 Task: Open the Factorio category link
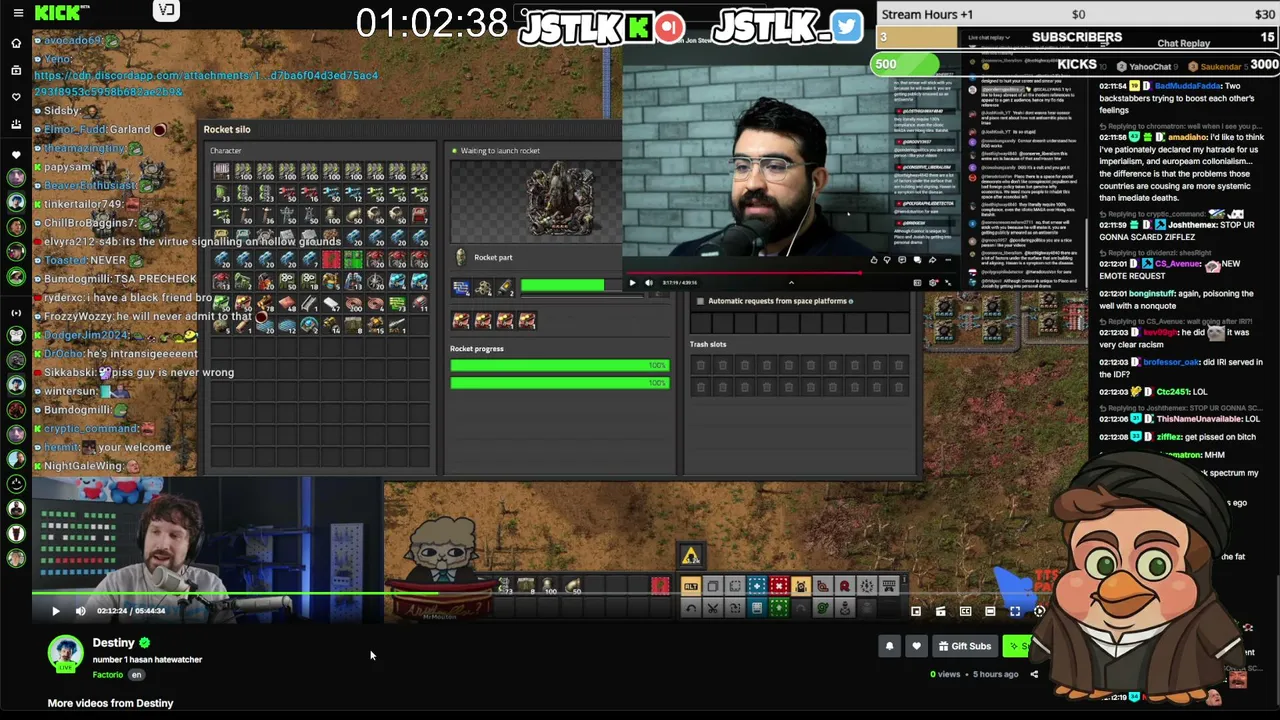pyautogui.click(x=108, y=675)
